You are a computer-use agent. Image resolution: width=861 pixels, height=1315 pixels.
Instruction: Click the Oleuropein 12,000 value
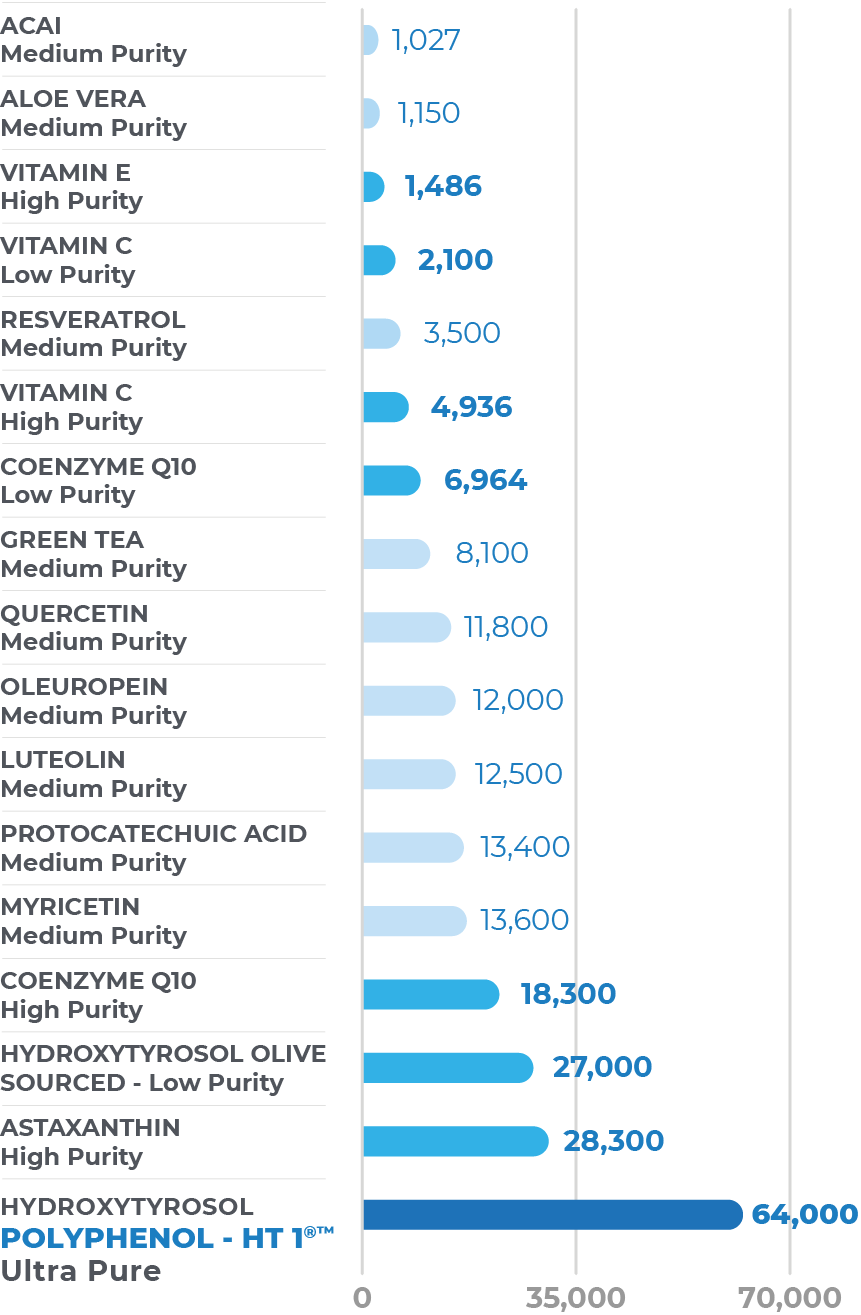pyautogui.click(x=518, y=700)
